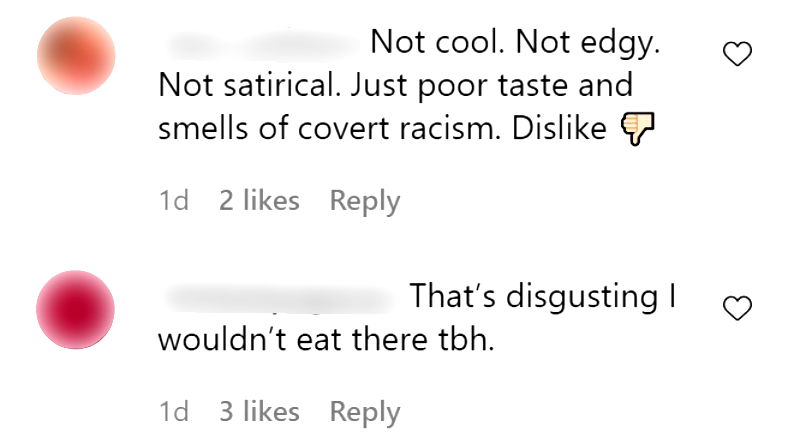Reply to the "wouldn't eat there" comment
The width and height of the screenshot is (800, 444).
pos(365,412)
